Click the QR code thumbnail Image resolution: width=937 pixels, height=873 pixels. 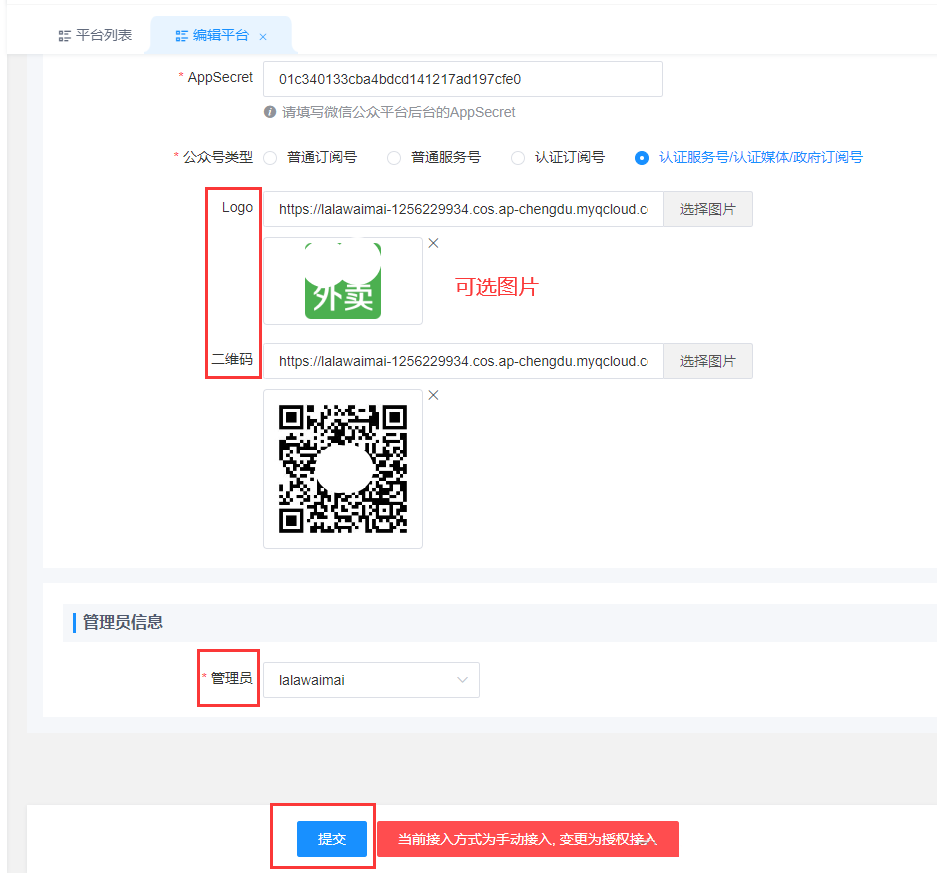[343, 469]
